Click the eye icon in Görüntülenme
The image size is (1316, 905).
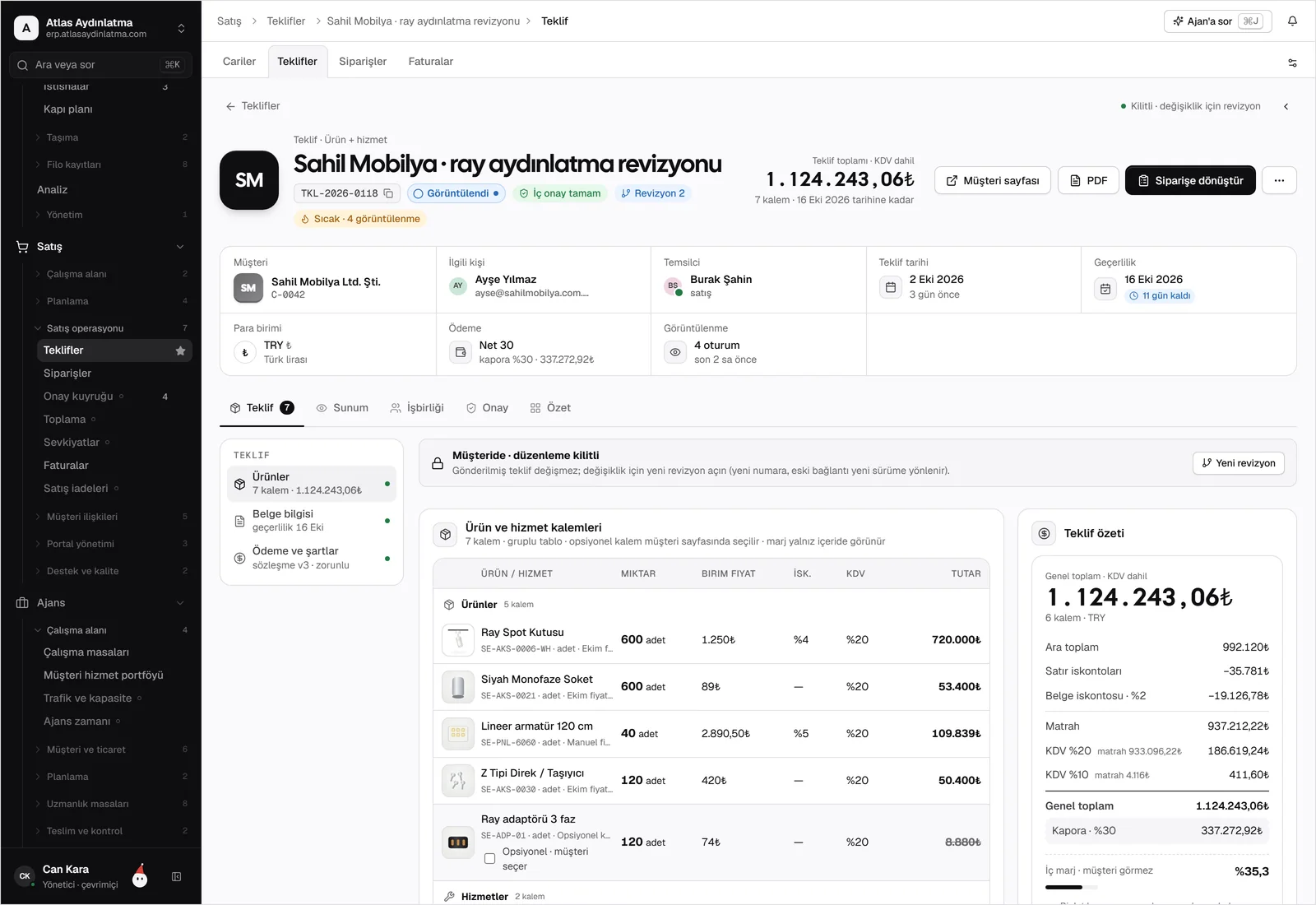[675, 352]
